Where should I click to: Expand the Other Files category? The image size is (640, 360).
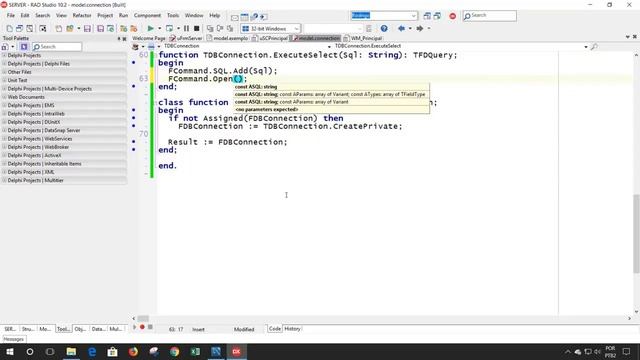pos(4,72)
